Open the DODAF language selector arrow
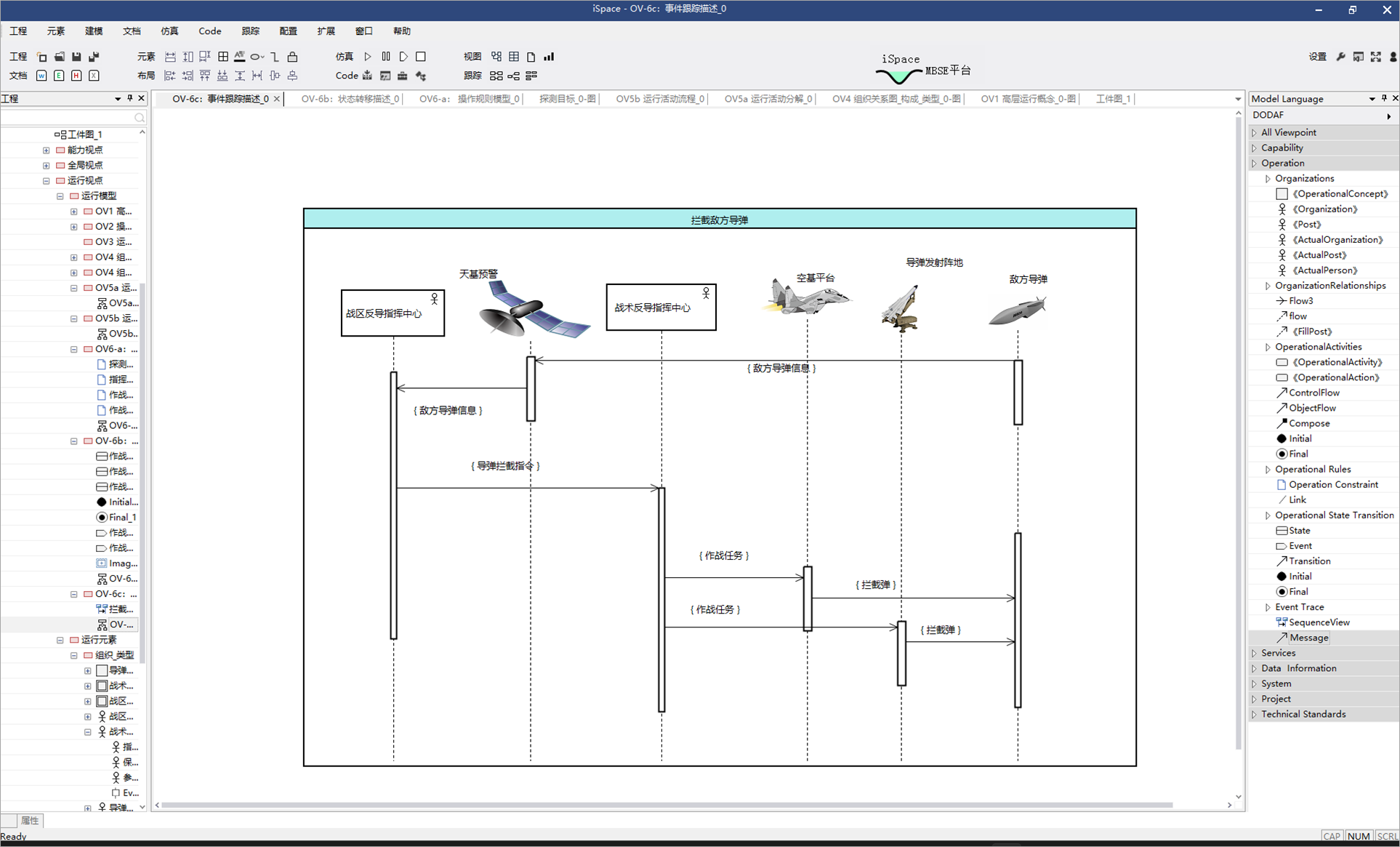The height and width of the screenshot is (847, 1400). pyautogui.click(x=1389, y=116)
